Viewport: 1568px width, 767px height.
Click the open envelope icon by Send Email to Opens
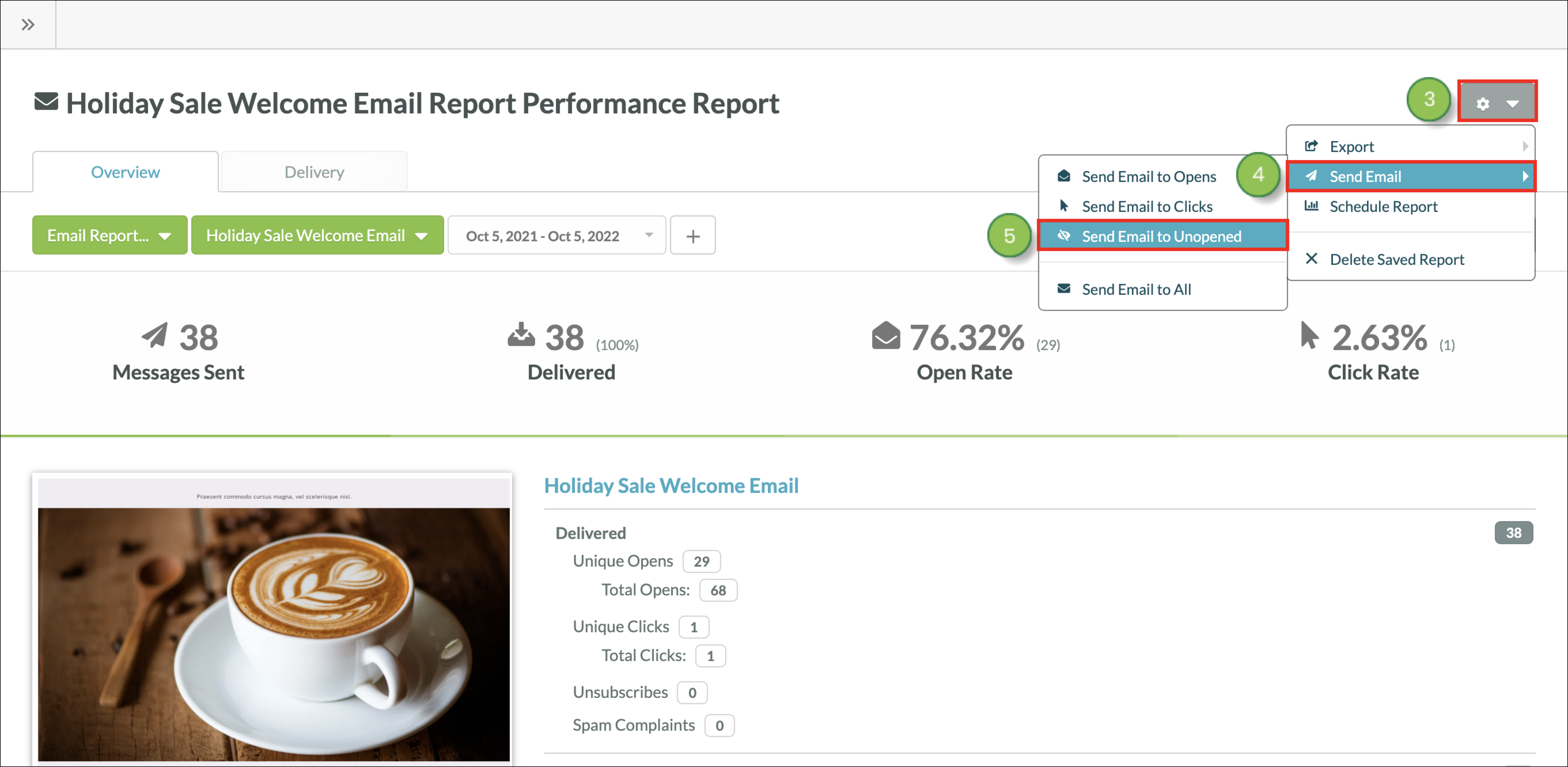pos(1063,176)
